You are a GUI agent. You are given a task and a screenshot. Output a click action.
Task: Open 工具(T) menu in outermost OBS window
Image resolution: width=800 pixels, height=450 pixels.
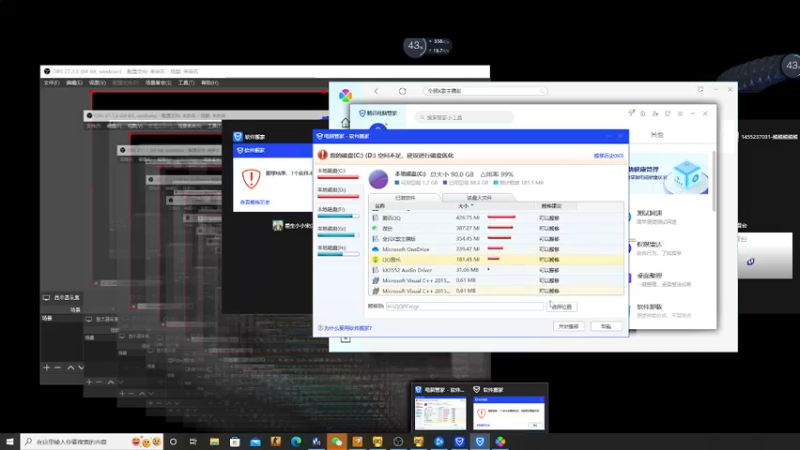[x=186, y=83]
